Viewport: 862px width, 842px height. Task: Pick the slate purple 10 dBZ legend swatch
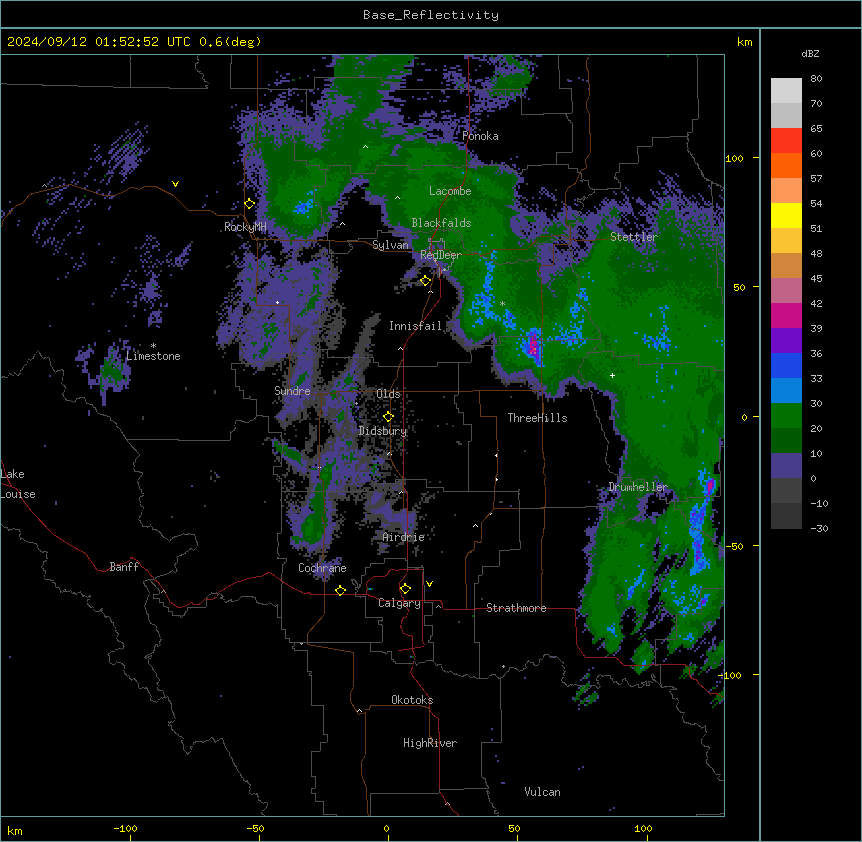coord(786,466)
